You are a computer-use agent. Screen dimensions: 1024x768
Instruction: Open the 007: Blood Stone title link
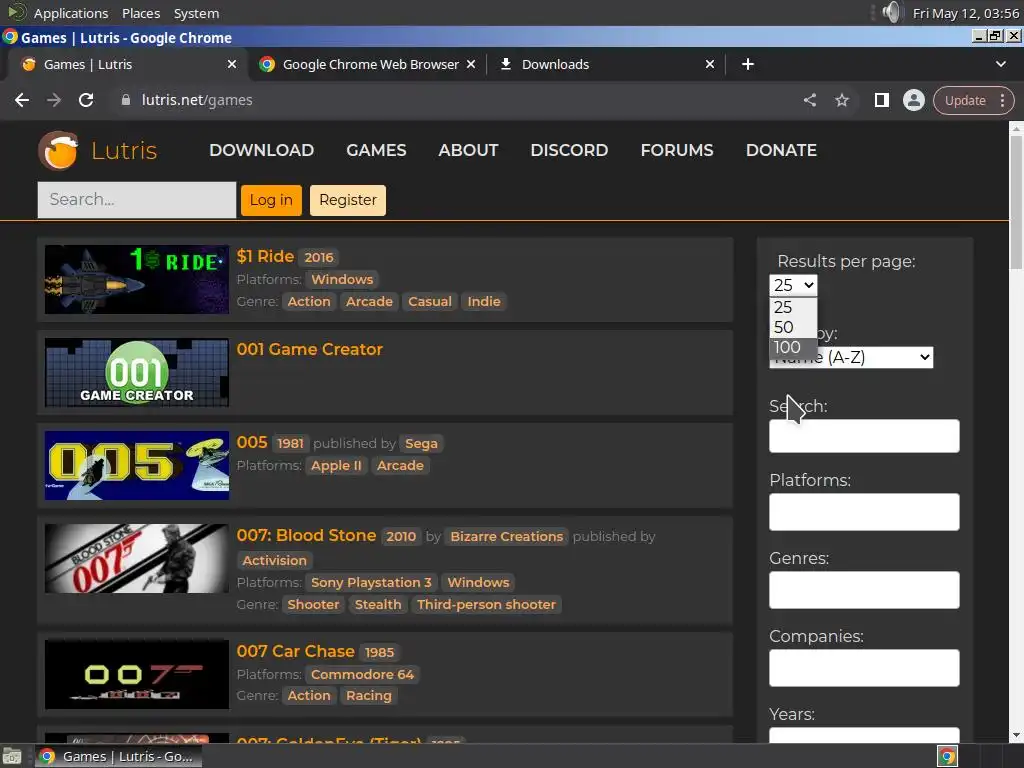[306, 536]
